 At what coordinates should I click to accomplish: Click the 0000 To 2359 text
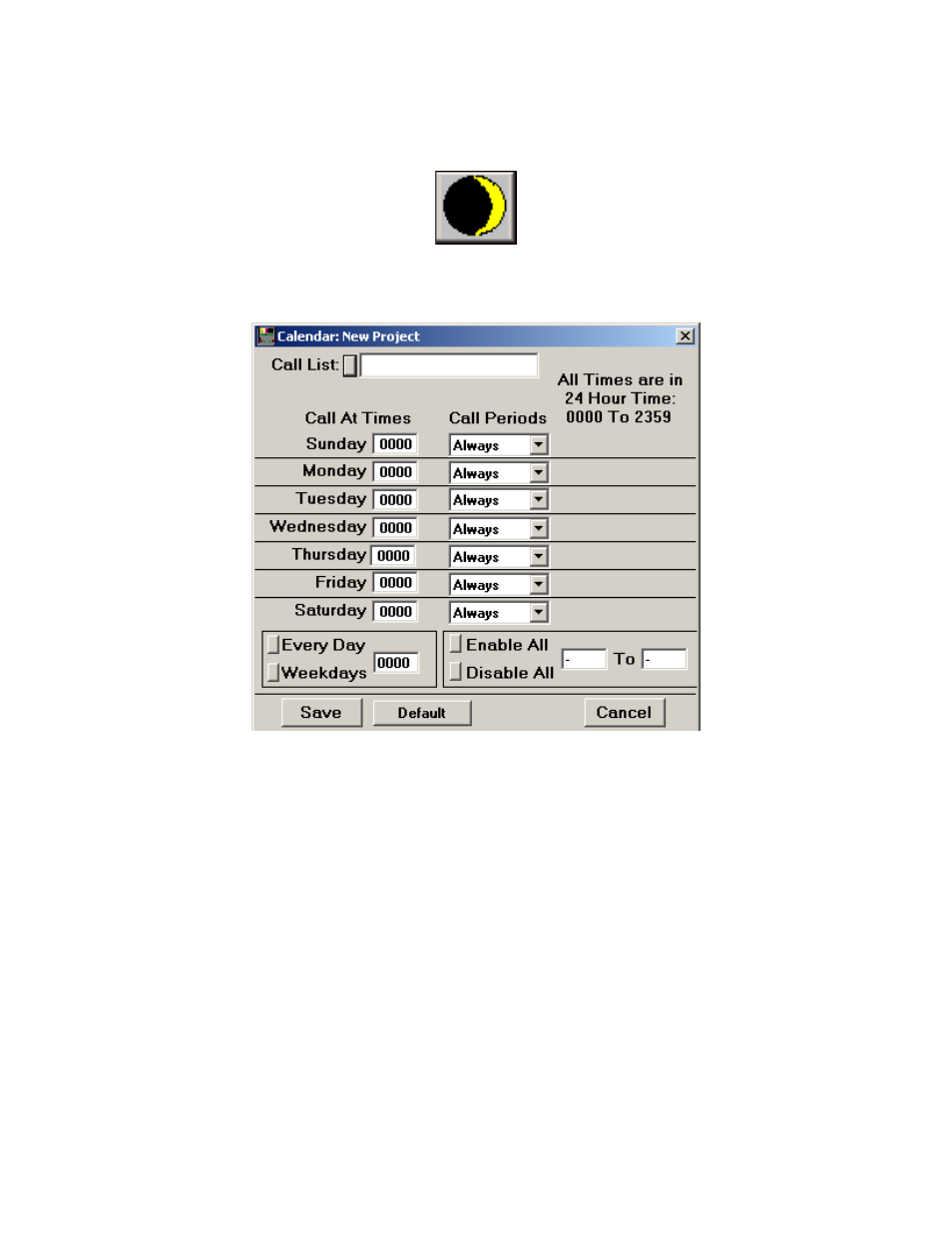pyautogui.click(x=619, y=417)
